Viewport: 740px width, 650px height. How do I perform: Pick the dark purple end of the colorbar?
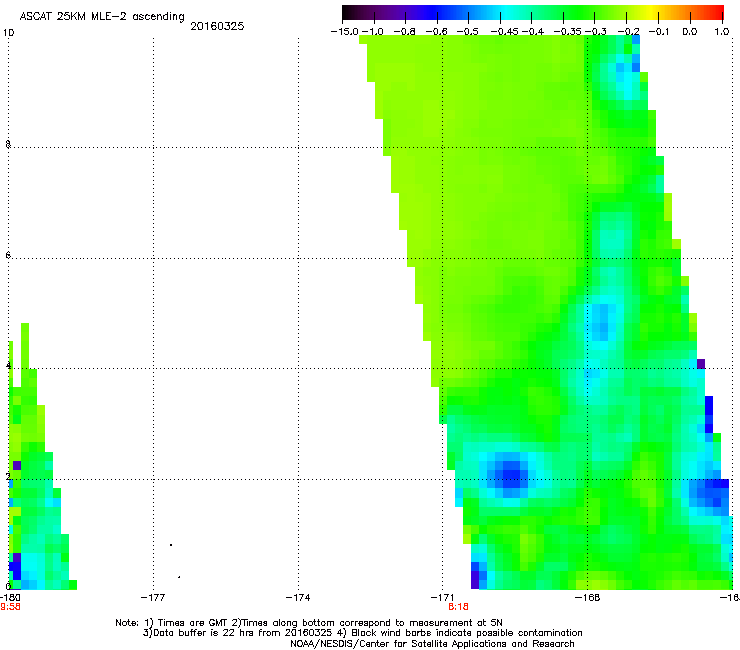click(349, 12)
